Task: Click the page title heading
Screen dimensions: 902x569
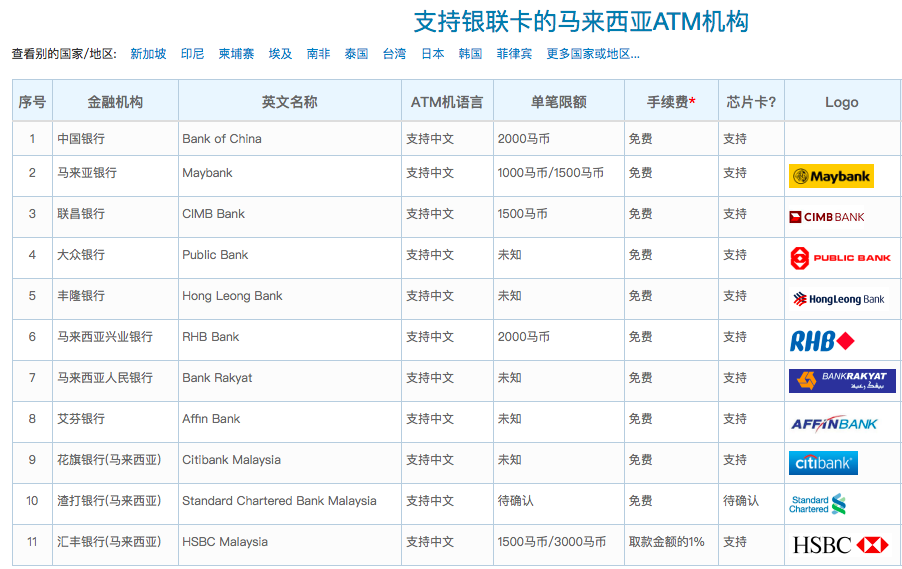Action: click(581, 21)
